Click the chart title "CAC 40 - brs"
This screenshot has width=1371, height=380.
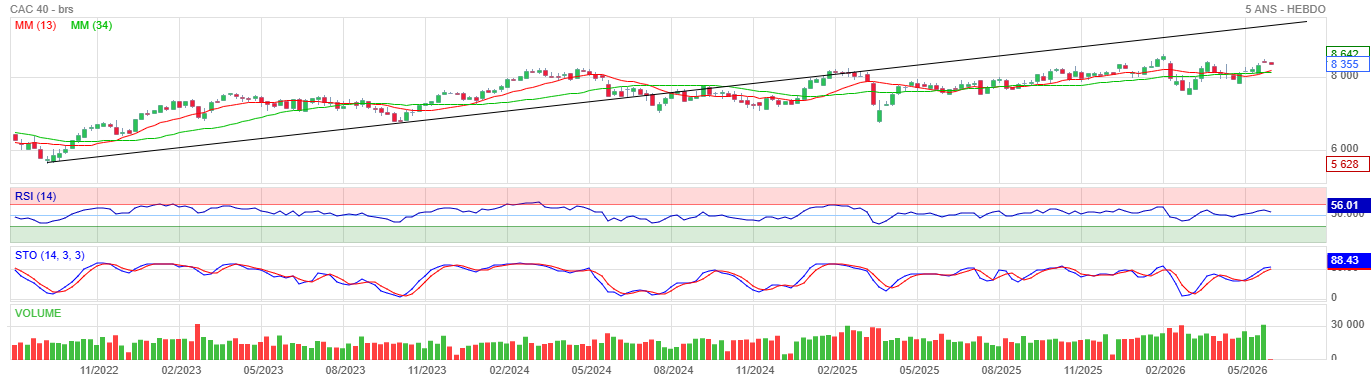click(43, 9)
